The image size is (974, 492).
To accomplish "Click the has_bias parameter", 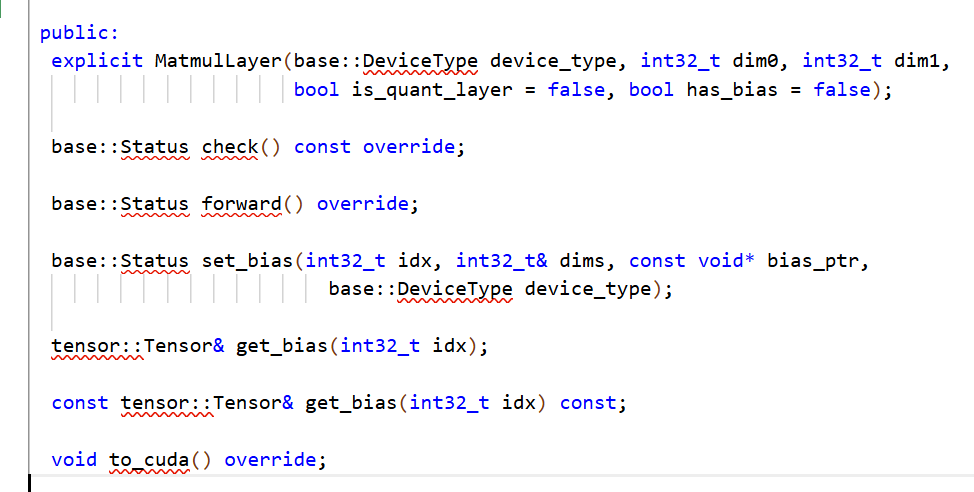I will click(x=732, y=89).
